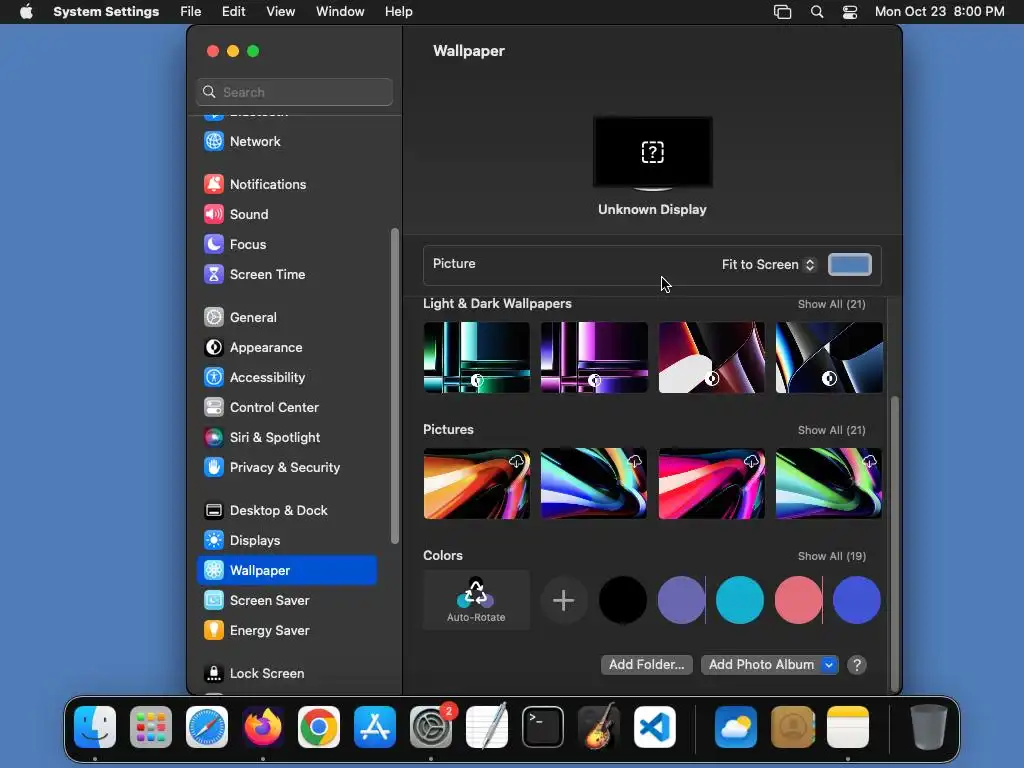
Task: Open Screen Time settings
Action: [287, 274]
